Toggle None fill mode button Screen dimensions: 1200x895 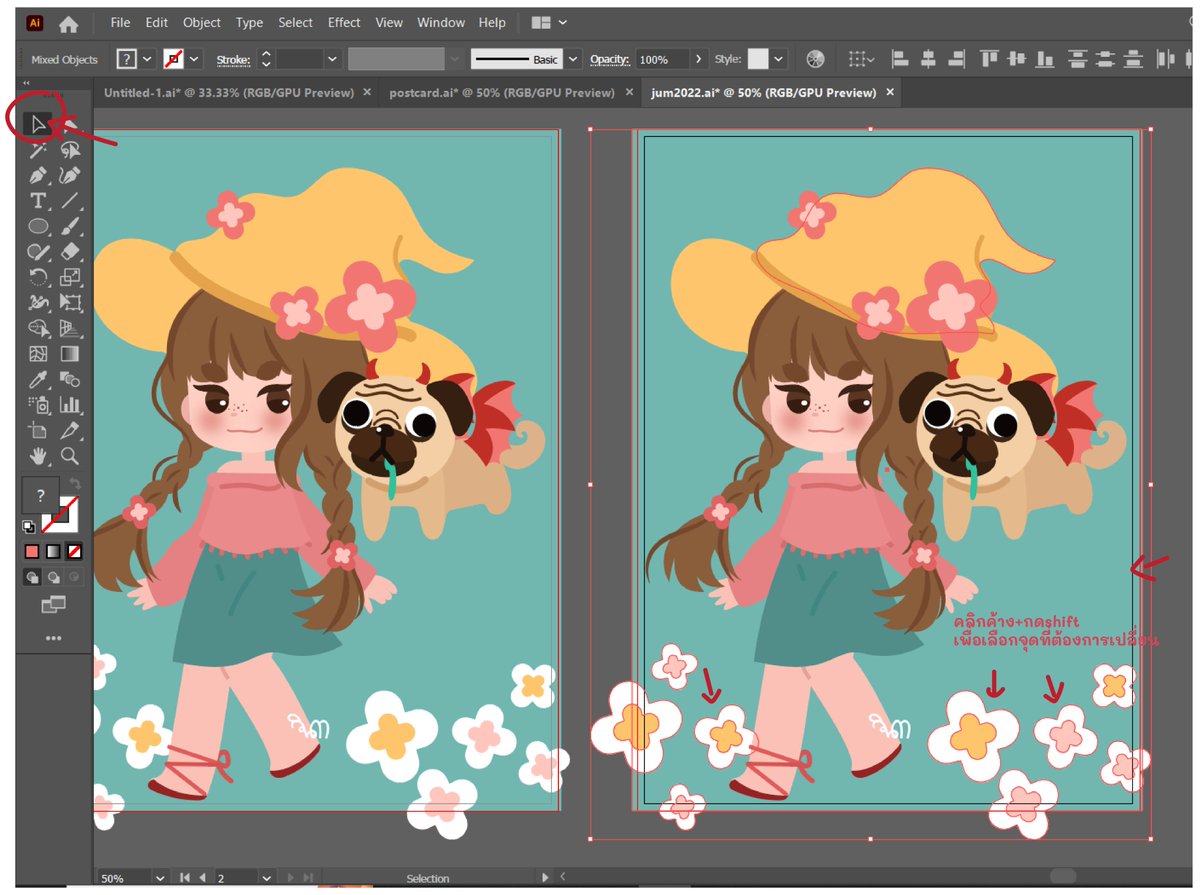point(74,551)
